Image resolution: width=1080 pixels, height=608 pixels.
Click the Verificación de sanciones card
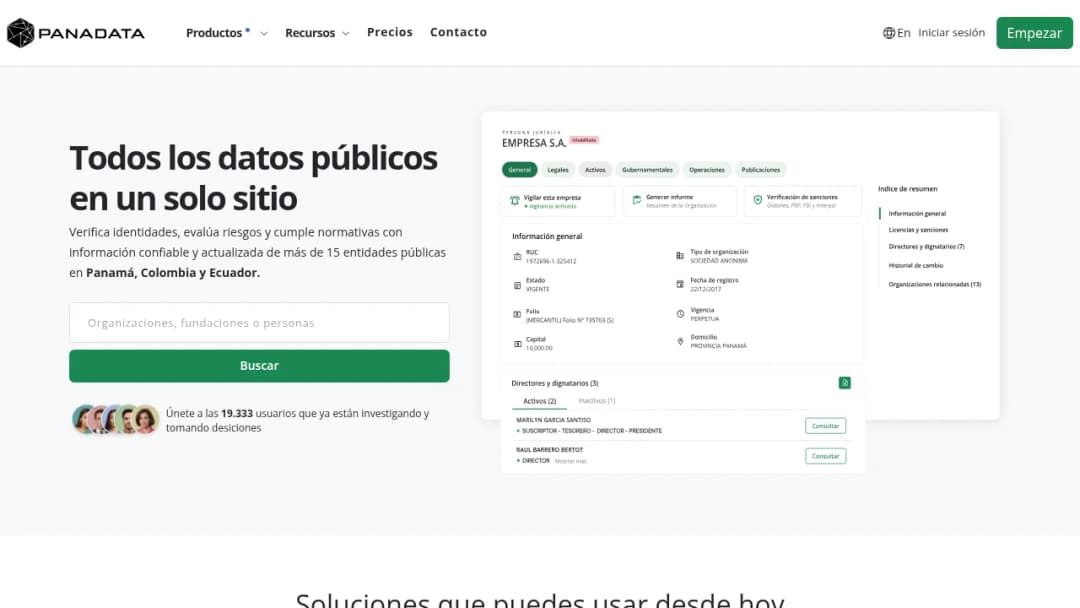[802, 202]
